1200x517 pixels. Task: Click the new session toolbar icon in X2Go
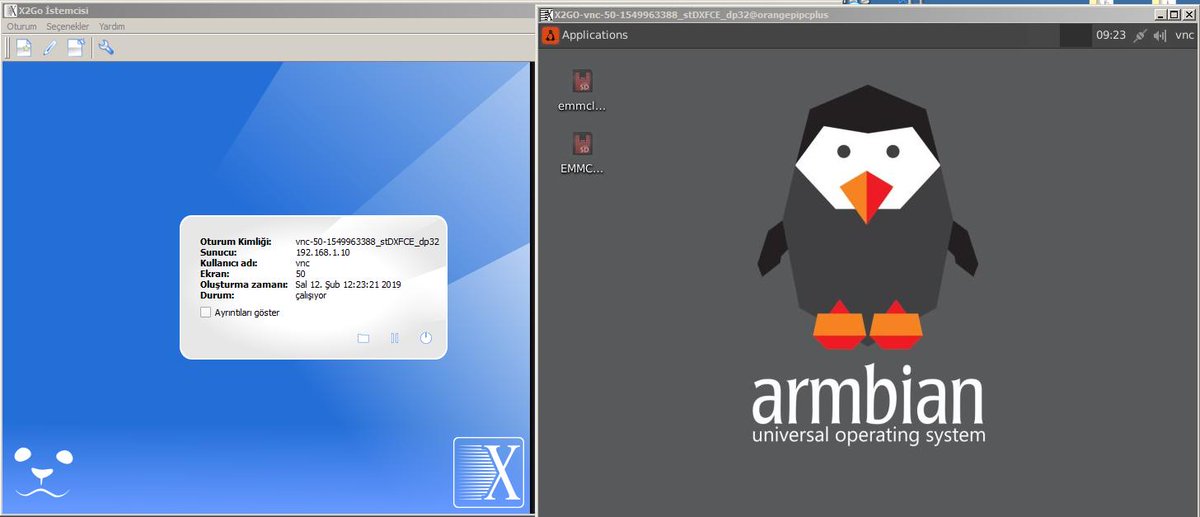[23, 48]
